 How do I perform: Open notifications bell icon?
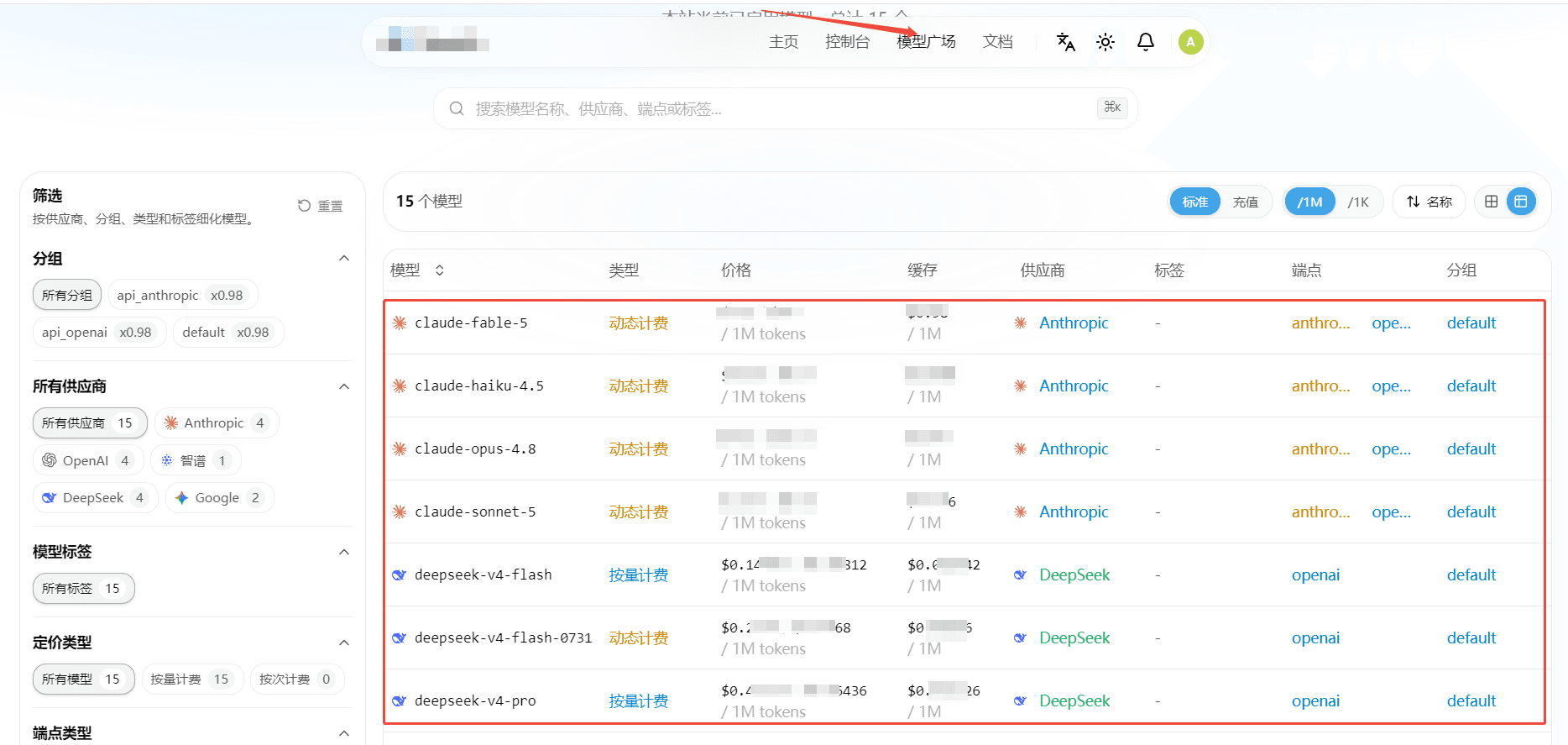pos(1146,42)
